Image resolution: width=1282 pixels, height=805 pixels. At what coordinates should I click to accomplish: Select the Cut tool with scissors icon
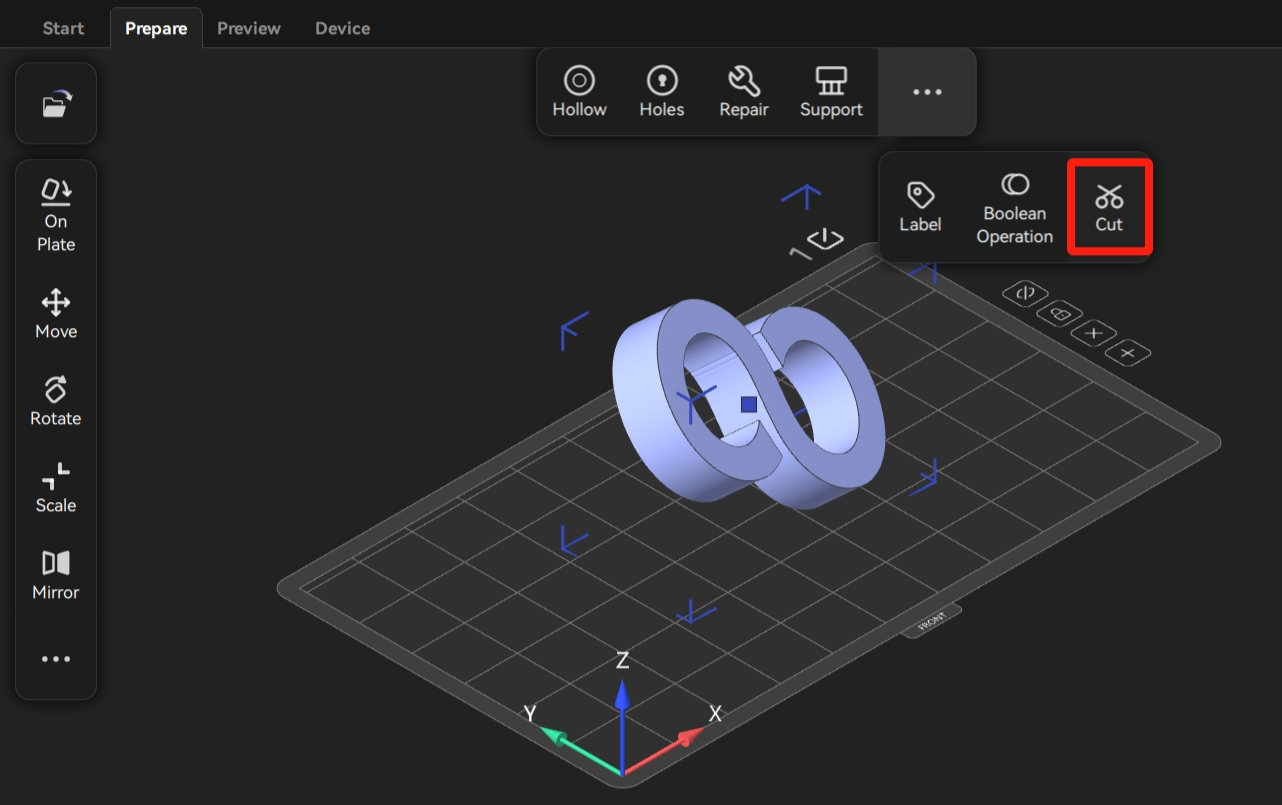pyautogui.click(x=1109, y=207)
